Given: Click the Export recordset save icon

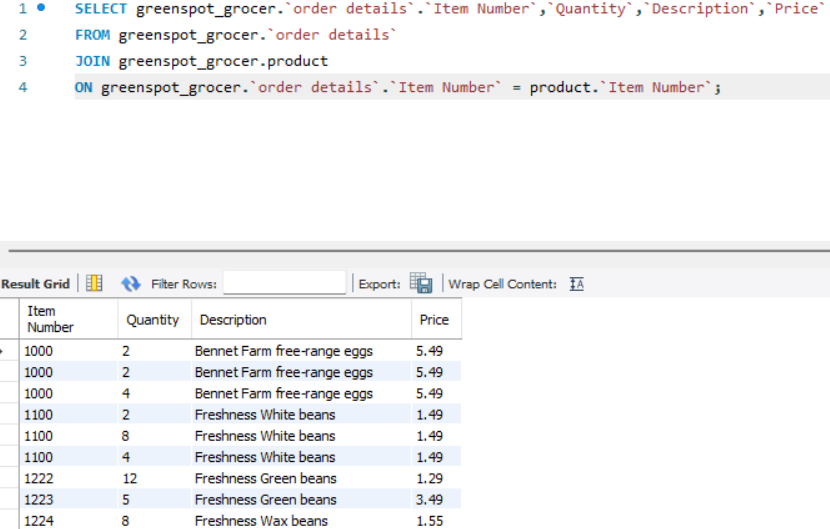Looking at the screenshot, I should [421, 283].
